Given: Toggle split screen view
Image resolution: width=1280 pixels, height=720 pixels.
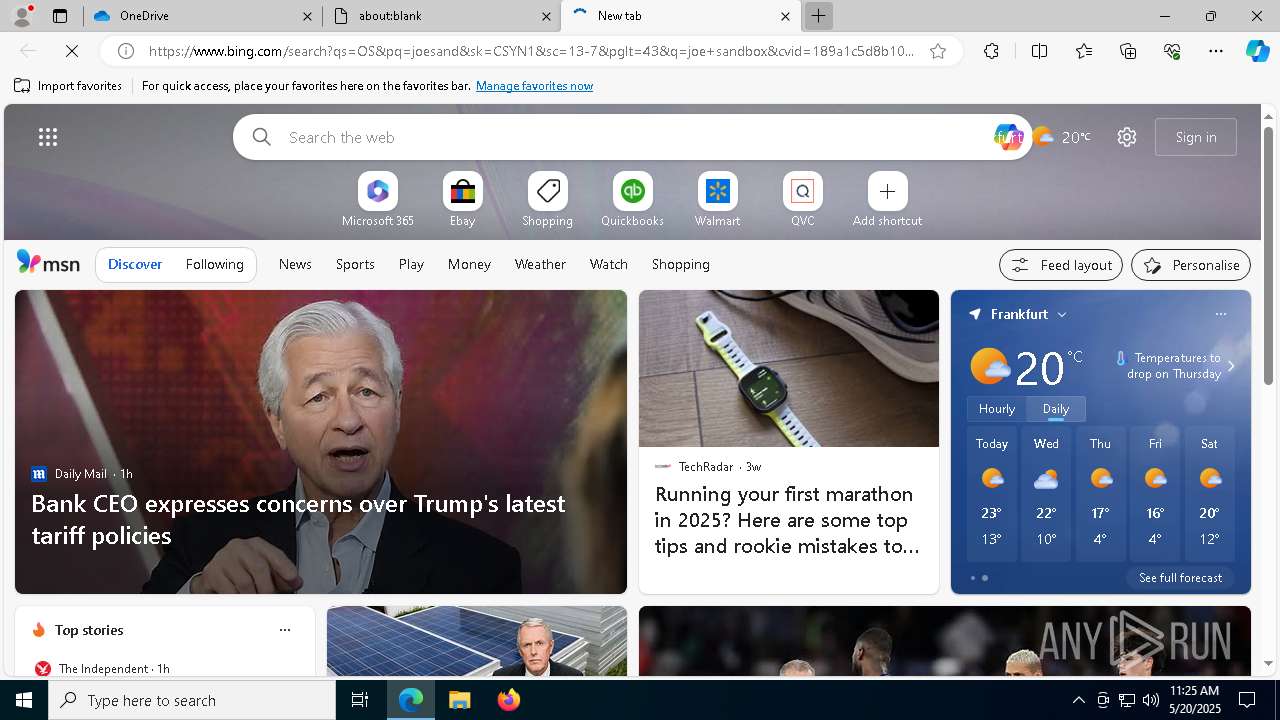Looking at the screenshot, I should tap(1039, 51).
